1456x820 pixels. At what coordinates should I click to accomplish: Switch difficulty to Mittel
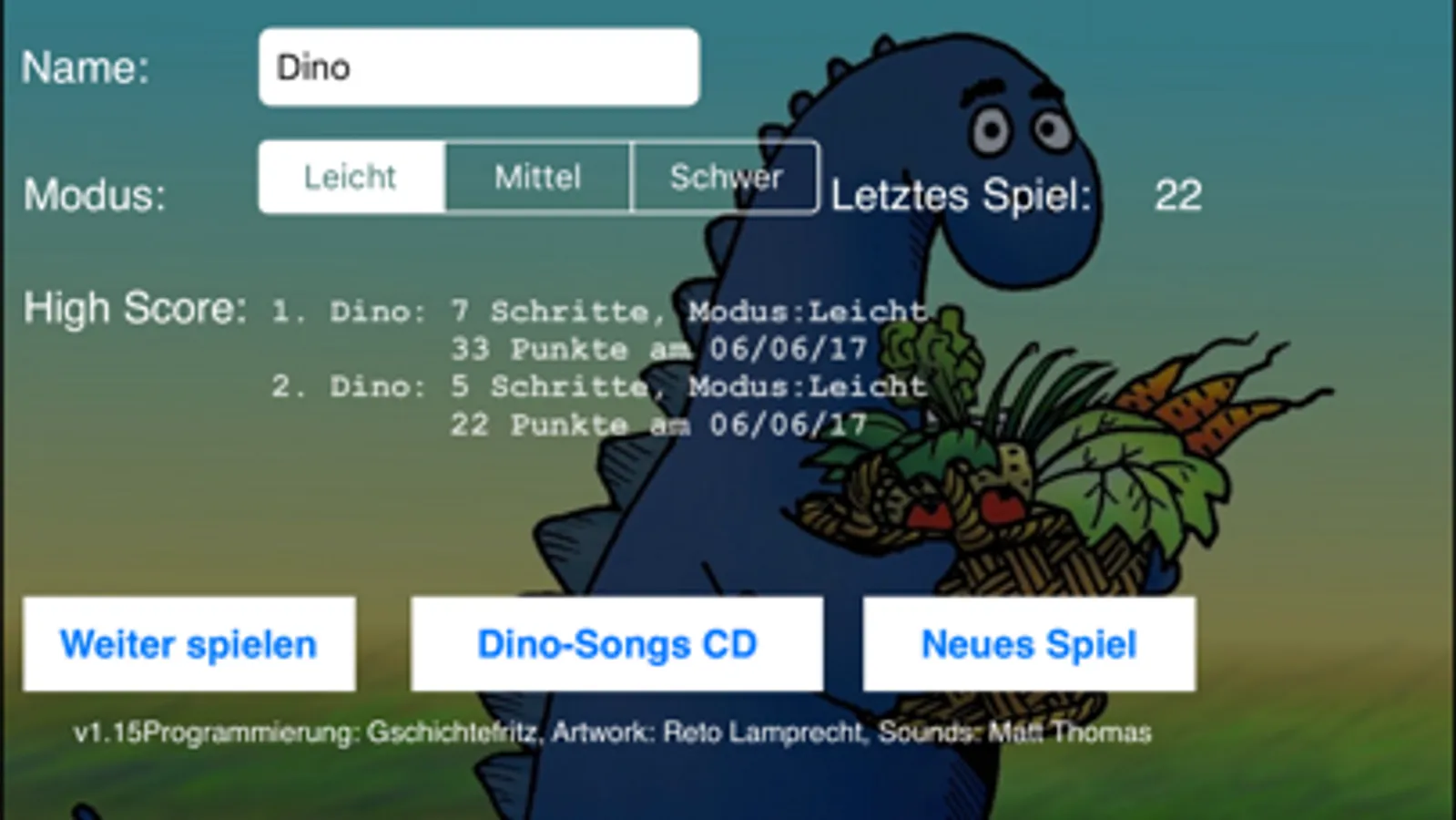pos(537,177)
